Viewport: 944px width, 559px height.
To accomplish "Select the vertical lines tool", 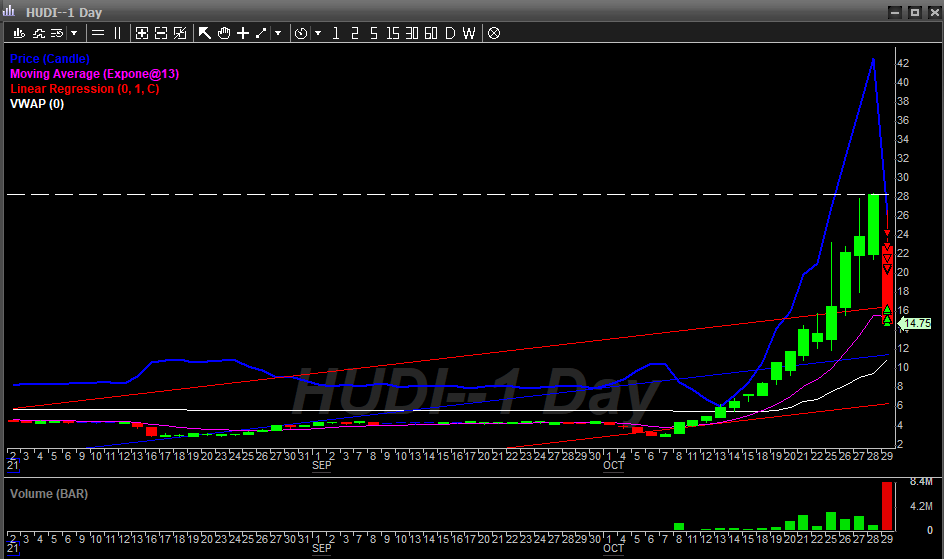I will (x=117, y=33).
